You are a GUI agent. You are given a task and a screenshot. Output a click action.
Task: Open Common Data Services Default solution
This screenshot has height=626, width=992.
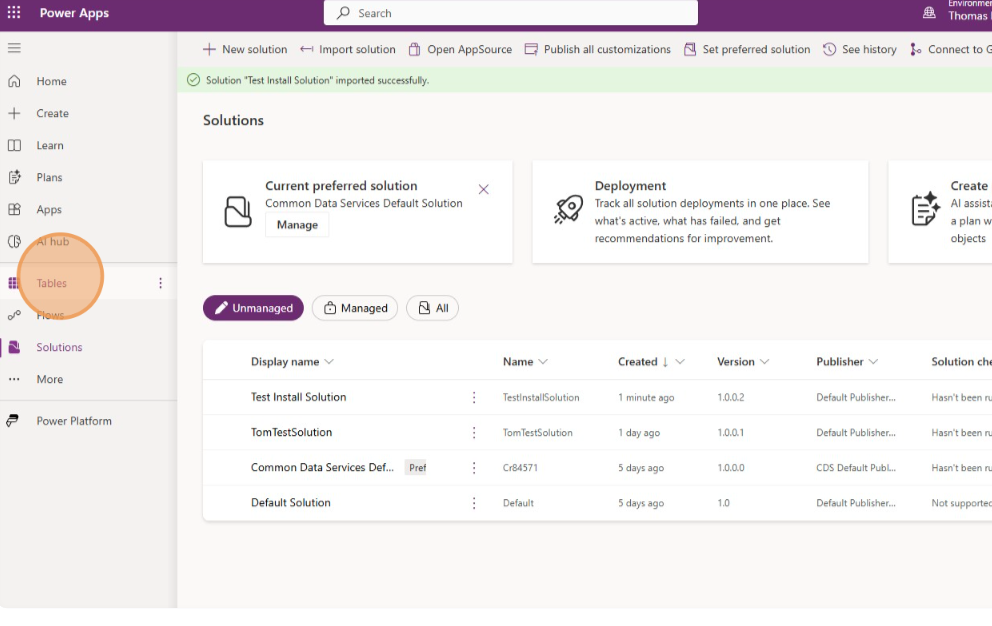322,468
